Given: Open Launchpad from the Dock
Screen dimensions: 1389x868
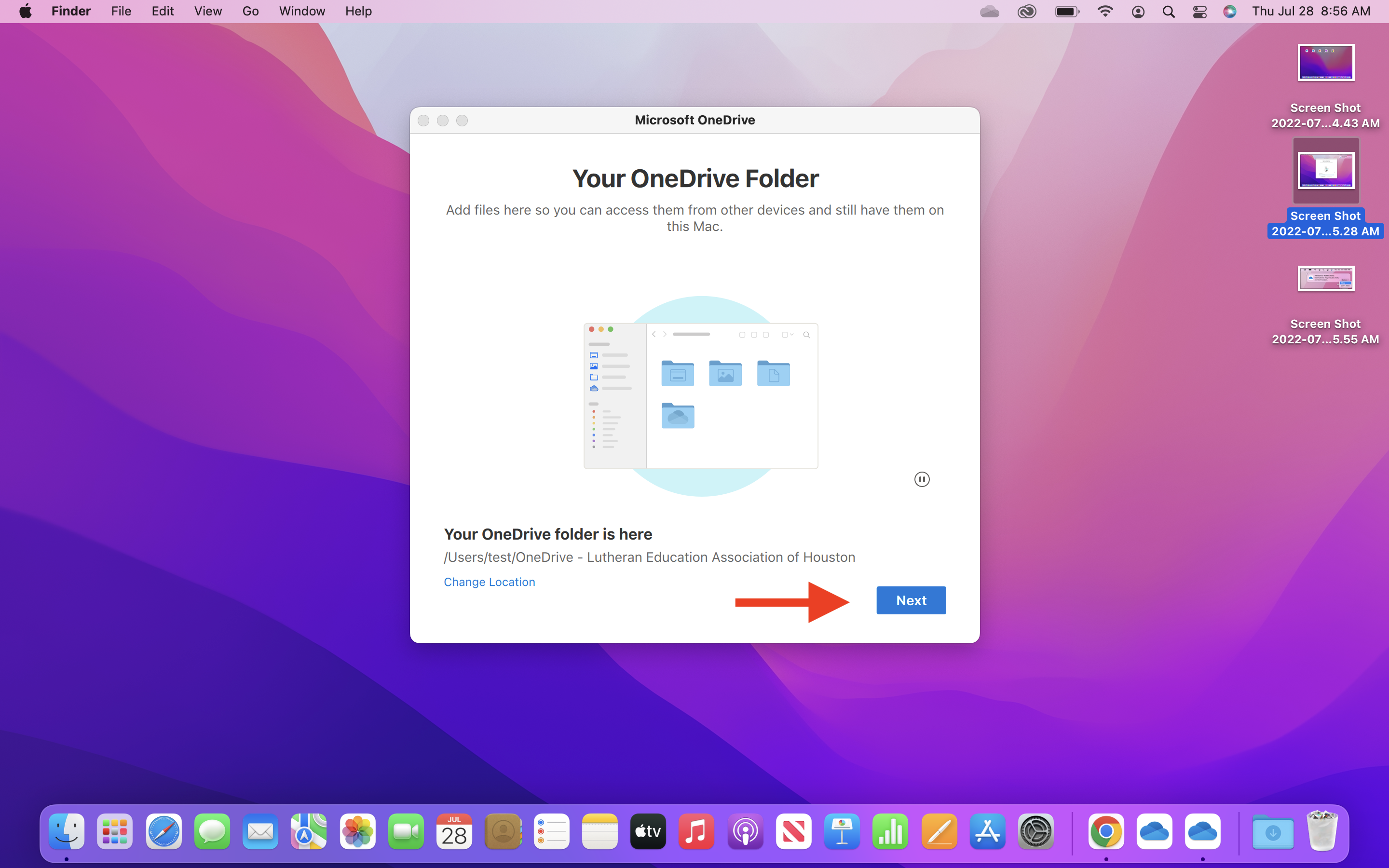Looking at the screenshot, I should [x=115, y=831].
